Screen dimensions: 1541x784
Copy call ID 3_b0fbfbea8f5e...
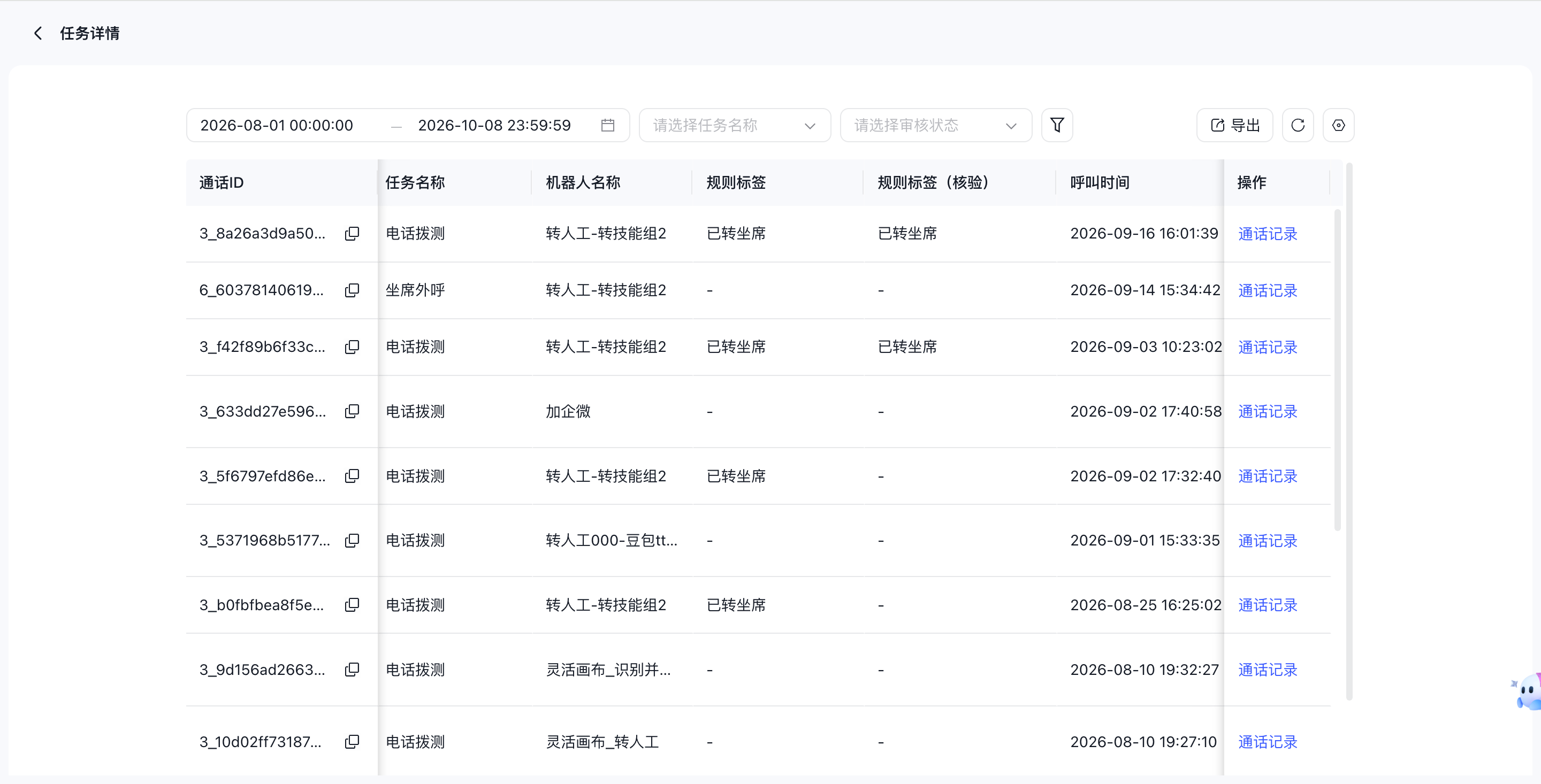click(x=352, y=605)
